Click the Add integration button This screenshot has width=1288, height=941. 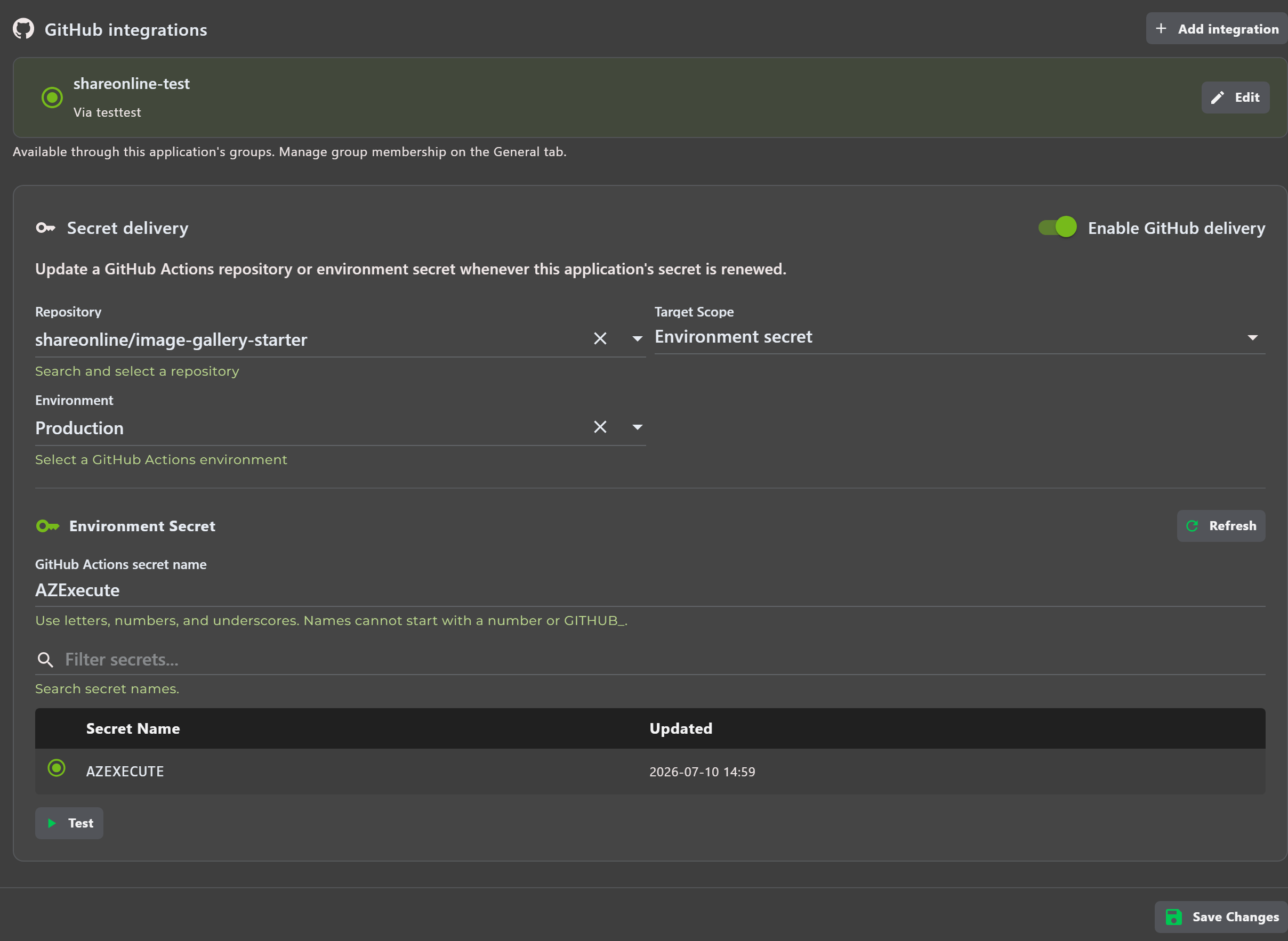[x=1216, y=28]
